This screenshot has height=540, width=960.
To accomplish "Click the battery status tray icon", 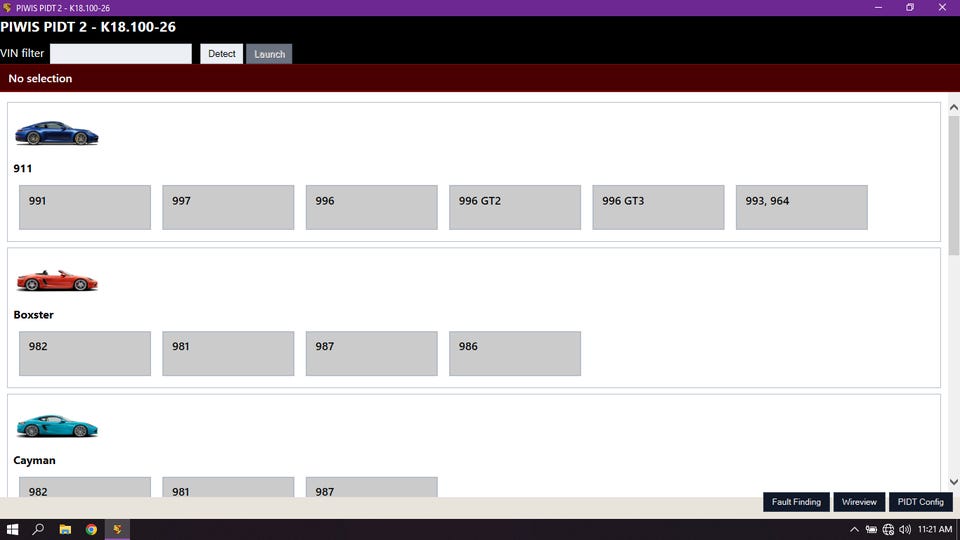I will (871, 530).
